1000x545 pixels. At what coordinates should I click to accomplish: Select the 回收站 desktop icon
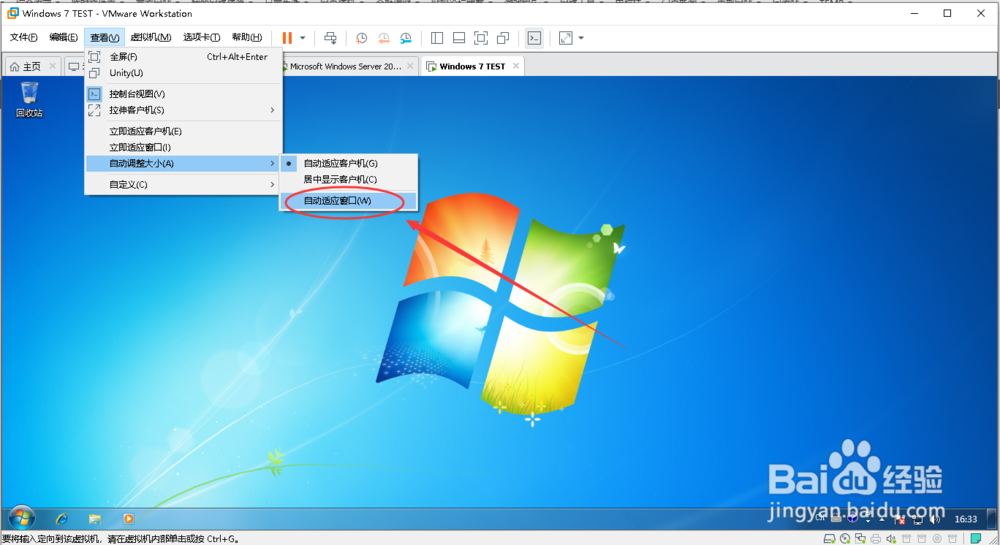tap(29, 99)
